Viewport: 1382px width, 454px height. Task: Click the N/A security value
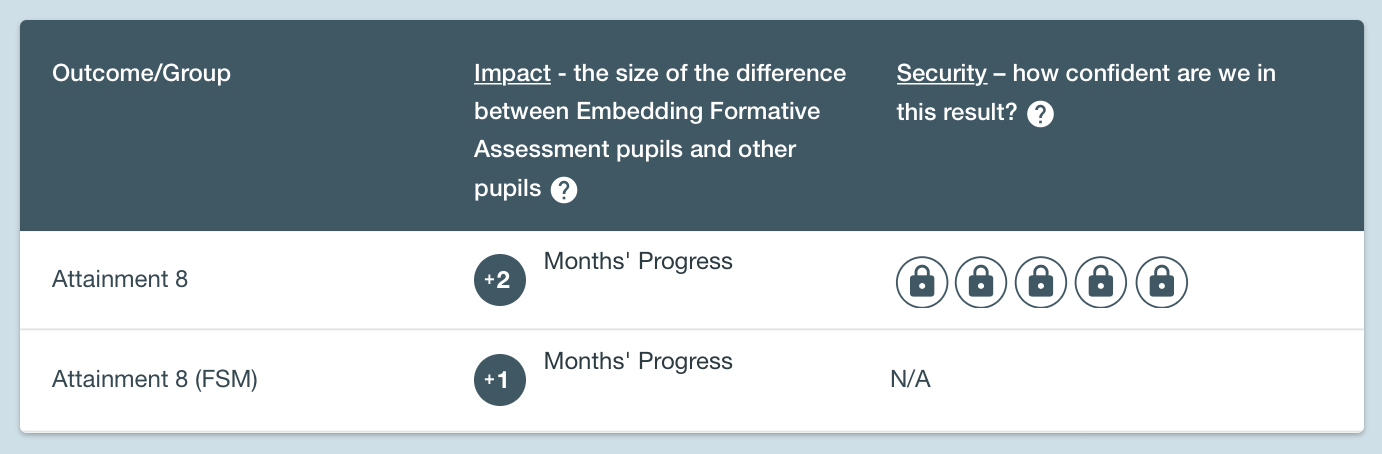[x=910, y=380]
